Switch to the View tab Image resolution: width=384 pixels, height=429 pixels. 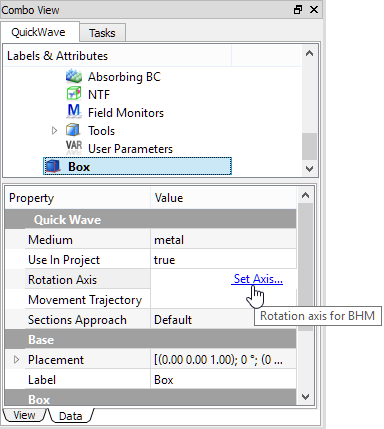pyautogui.click(x=24, y=415)
